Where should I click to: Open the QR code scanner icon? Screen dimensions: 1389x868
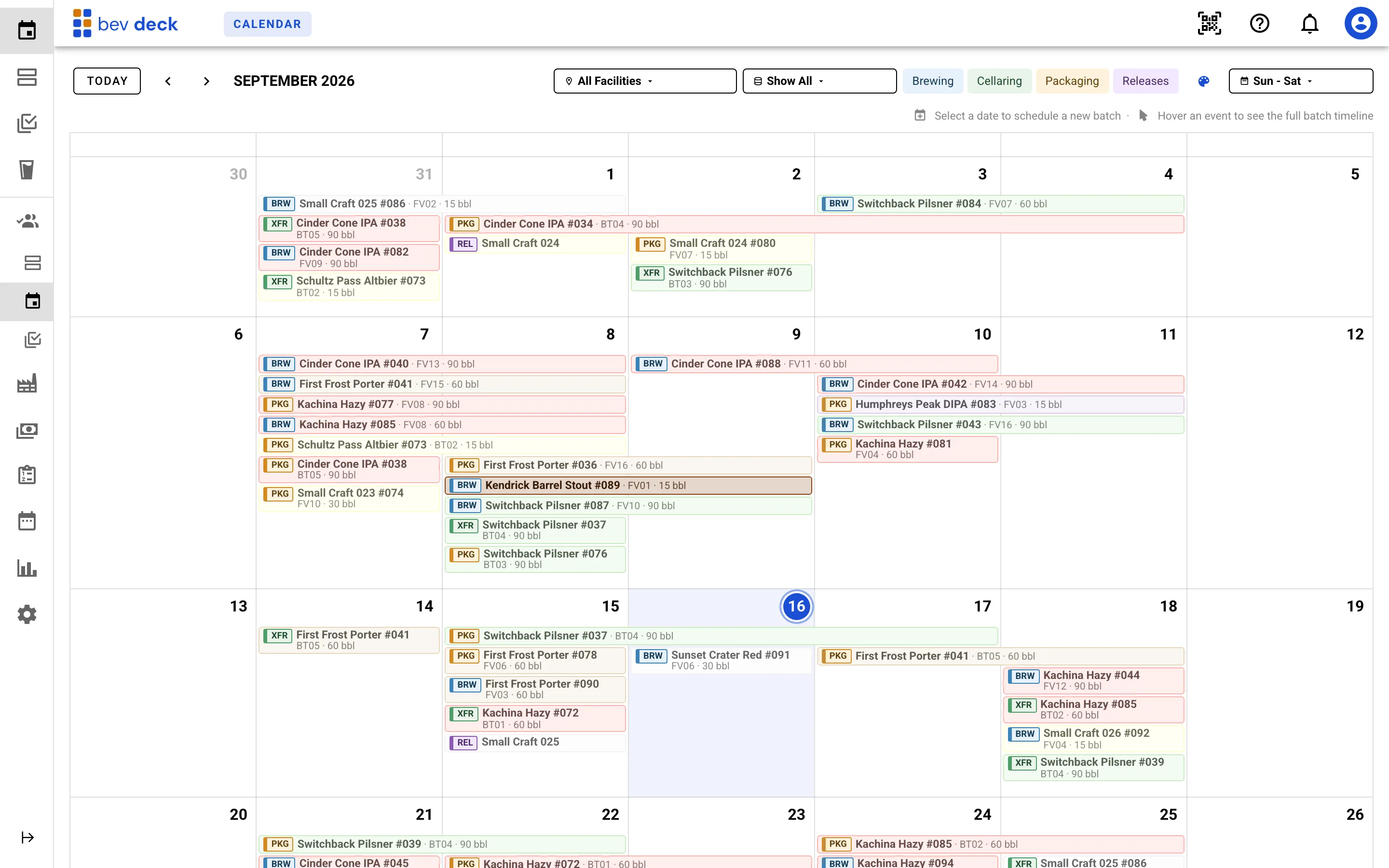click(x=1210, y=24)
